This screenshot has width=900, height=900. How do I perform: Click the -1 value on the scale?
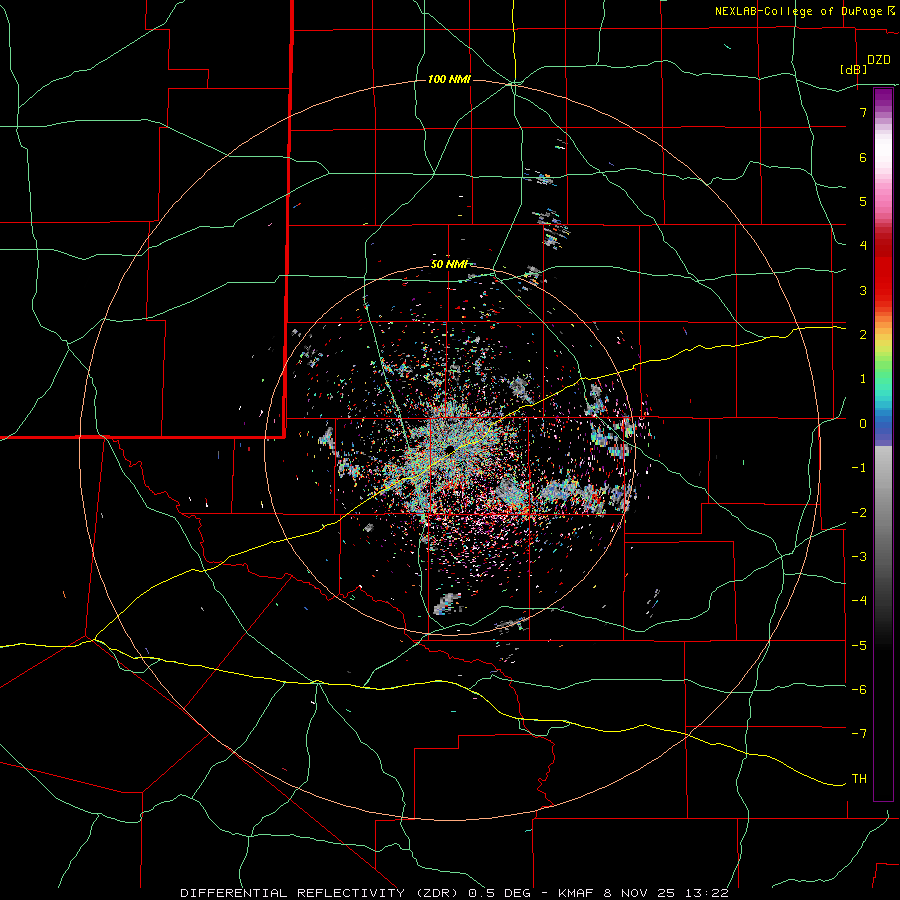coord(859,467)
